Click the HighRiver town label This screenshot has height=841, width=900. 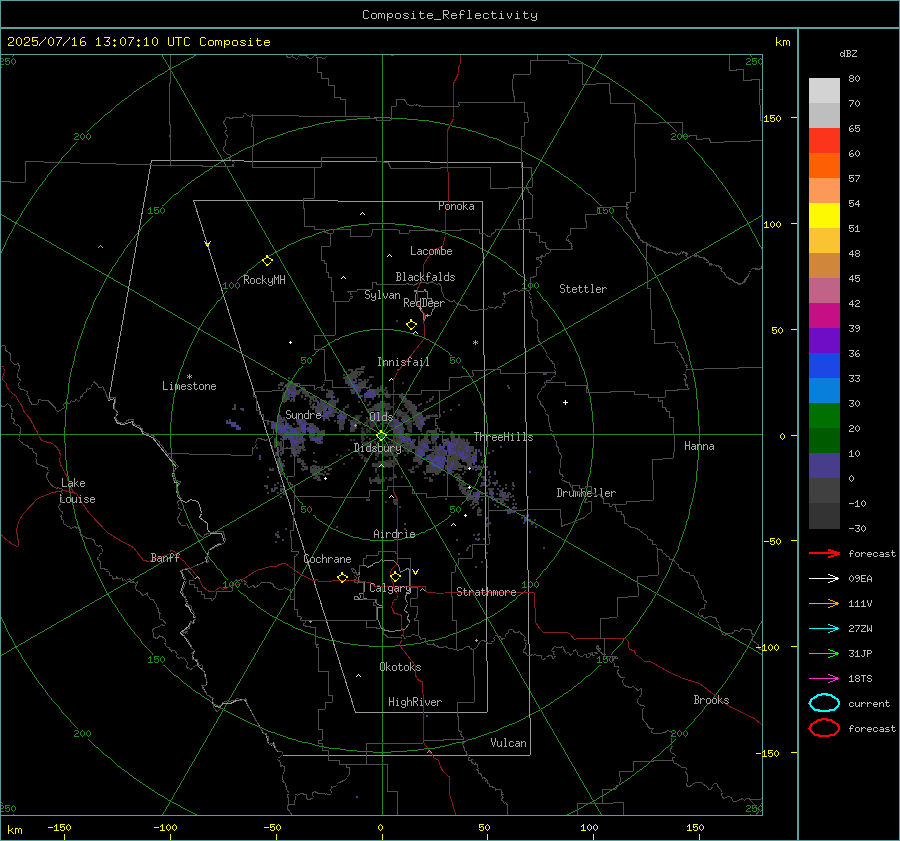(x=415, y=702)
